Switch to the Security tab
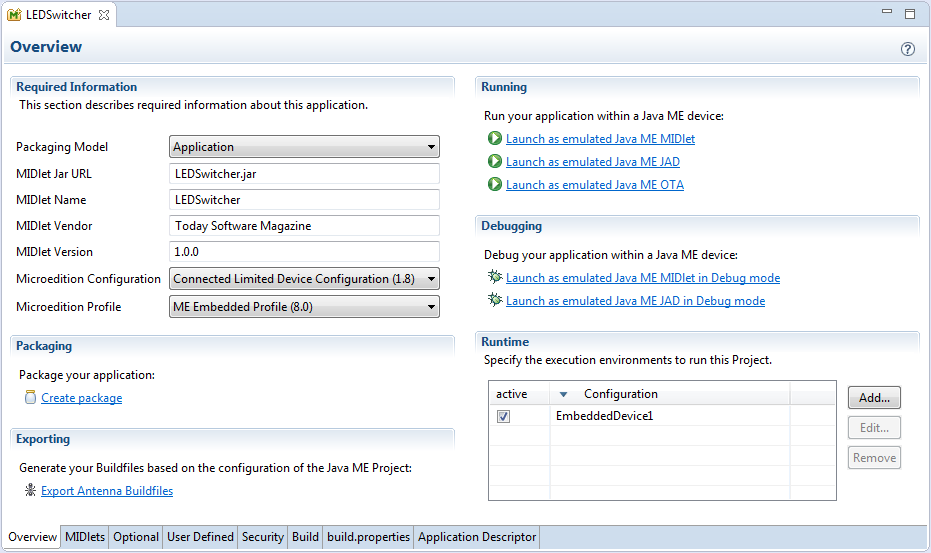The width and height of the screenshot is (931, 553). click(x=263, y=537)
